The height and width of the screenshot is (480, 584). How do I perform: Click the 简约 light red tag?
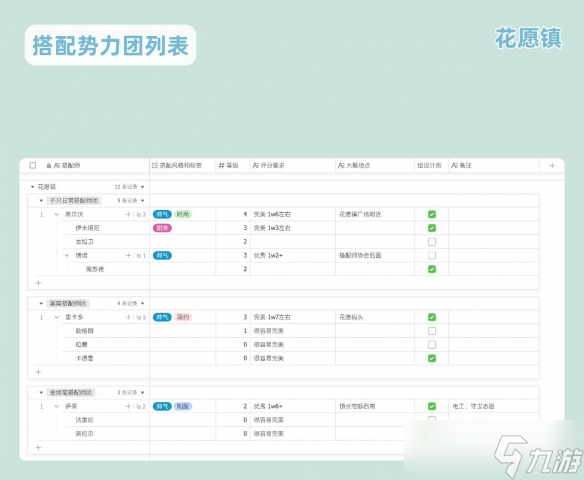(x=182, y=317)
